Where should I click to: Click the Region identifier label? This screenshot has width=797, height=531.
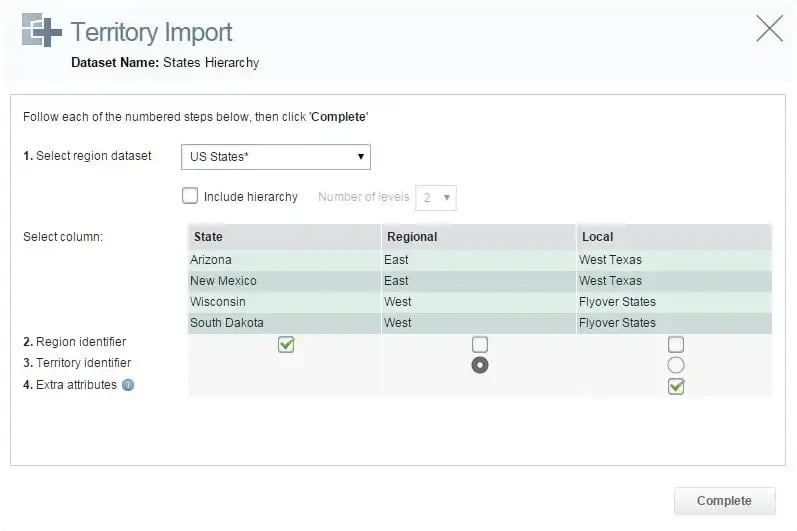pyautogui.click(x=75, y=342)
